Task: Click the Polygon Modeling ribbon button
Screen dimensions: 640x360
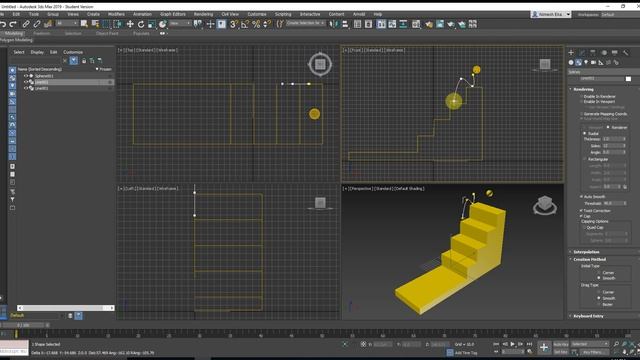Action: [x=16, y=40]
